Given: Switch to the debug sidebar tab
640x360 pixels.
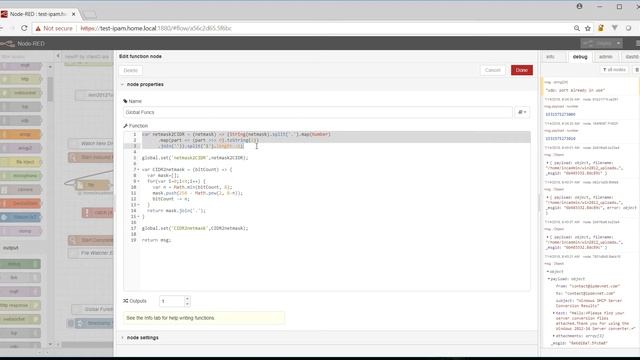Looking at the screenshot, I should (x=580, y=57).
